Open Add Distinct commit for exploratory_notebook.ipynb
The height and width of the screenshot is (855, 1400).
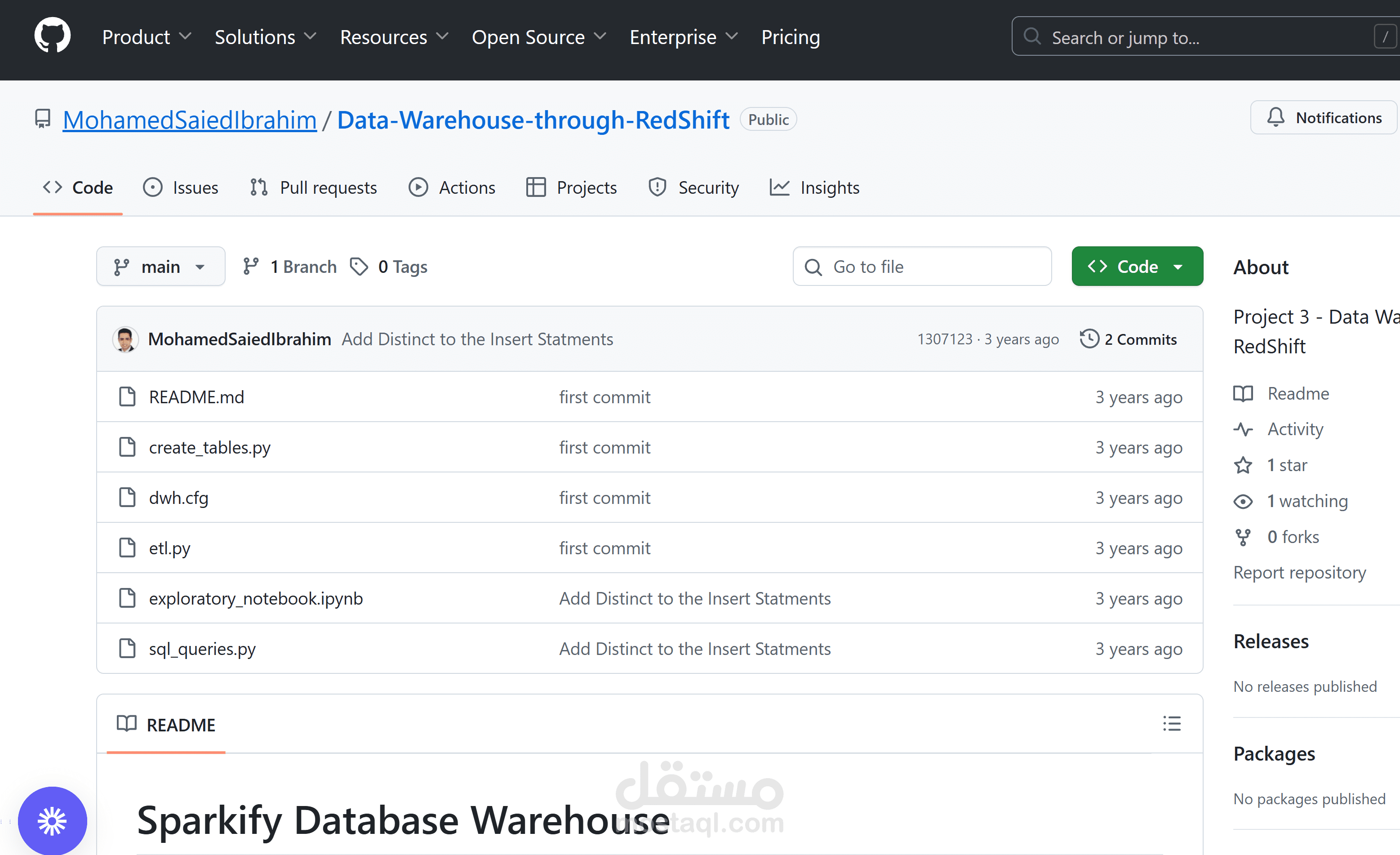[695, 598]
